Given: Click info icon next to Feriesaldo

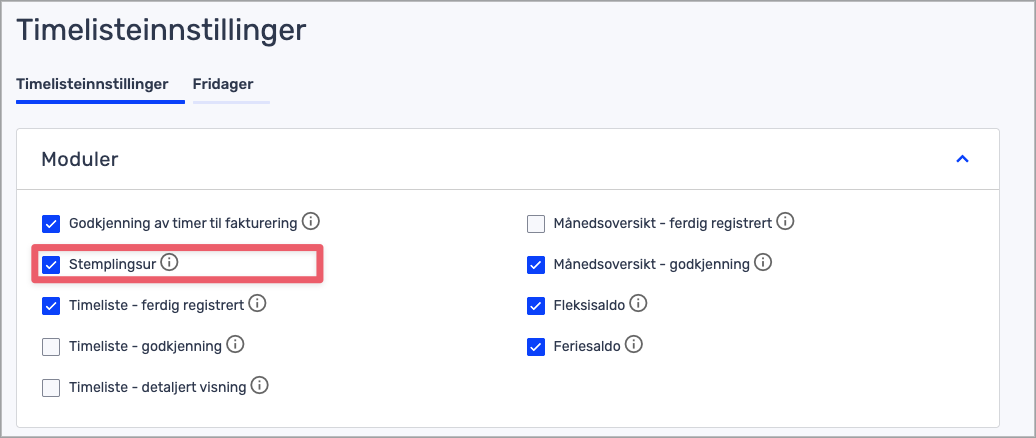Looking at the screenshot, I should point(633,345).
